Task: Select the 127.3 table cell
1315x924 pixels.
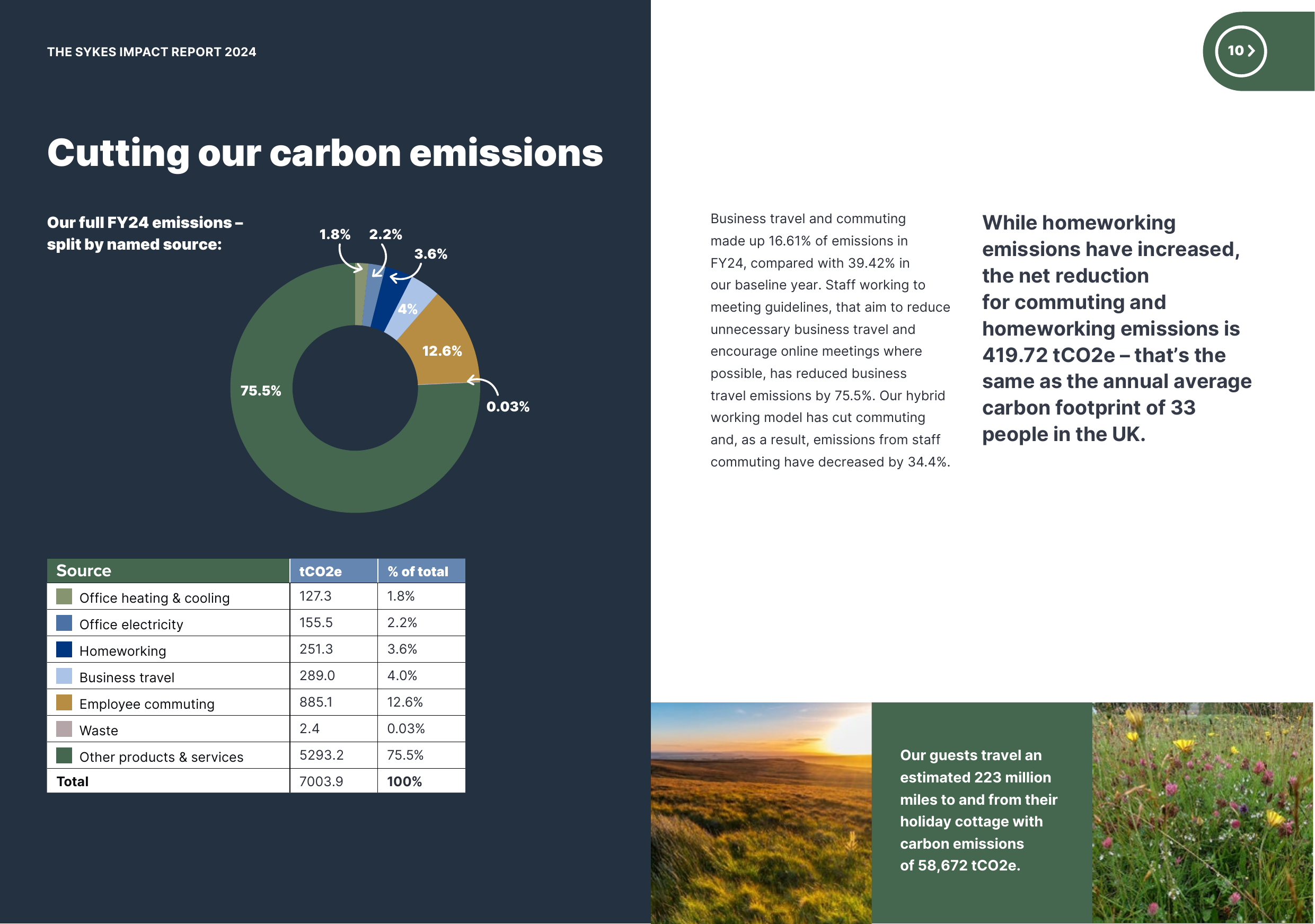Action: point(334,596)
